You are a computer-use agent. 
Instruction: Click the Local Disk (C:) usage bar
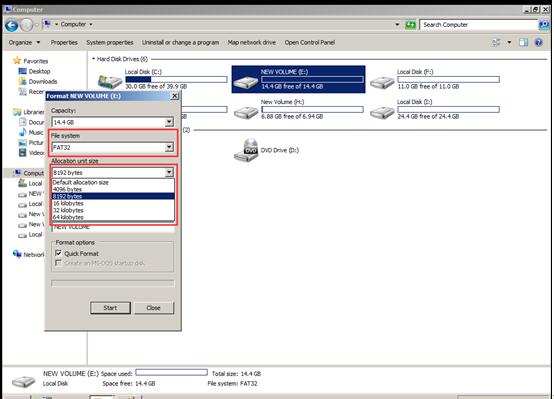(x=176, y=80)
